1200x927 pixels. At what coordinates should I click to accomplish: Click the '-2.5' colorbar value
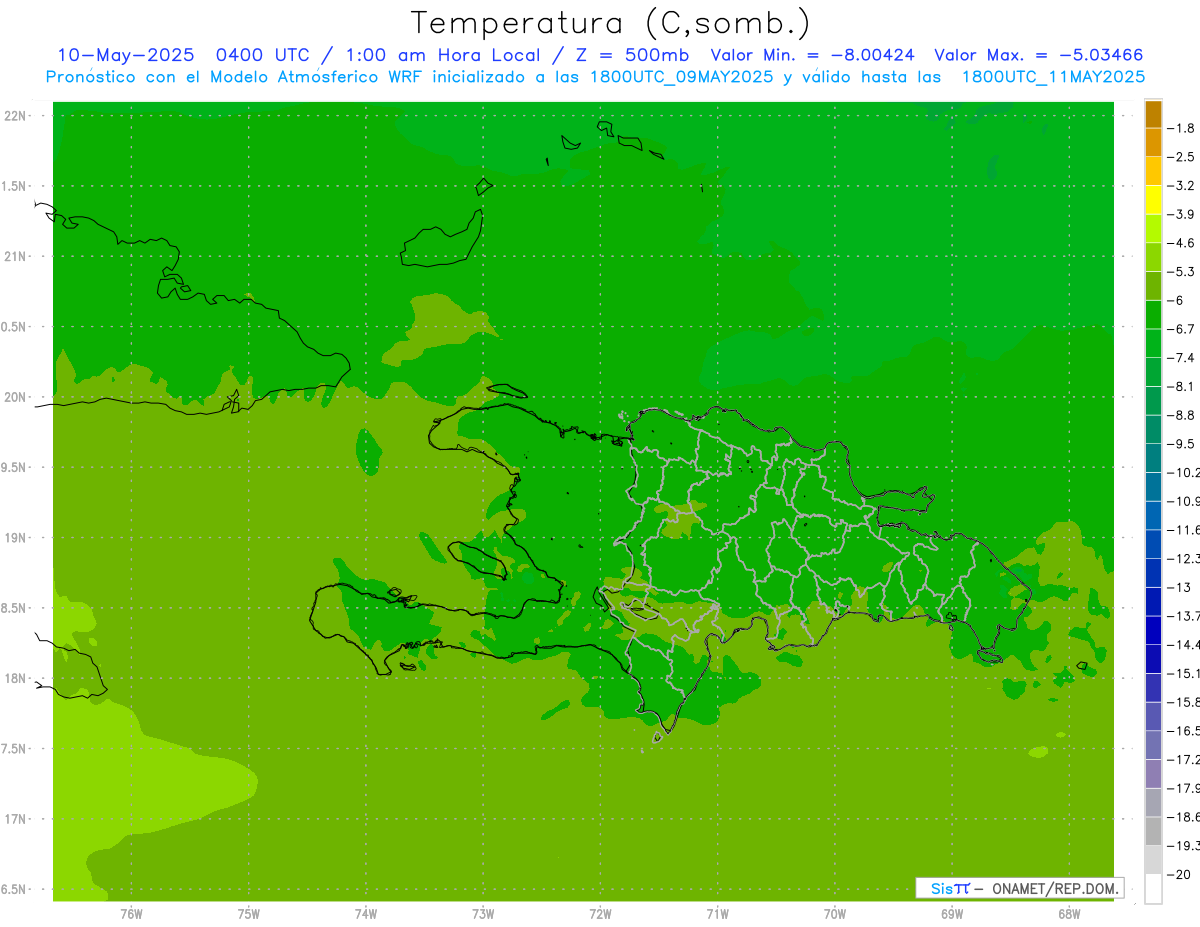coord(1182,157)
